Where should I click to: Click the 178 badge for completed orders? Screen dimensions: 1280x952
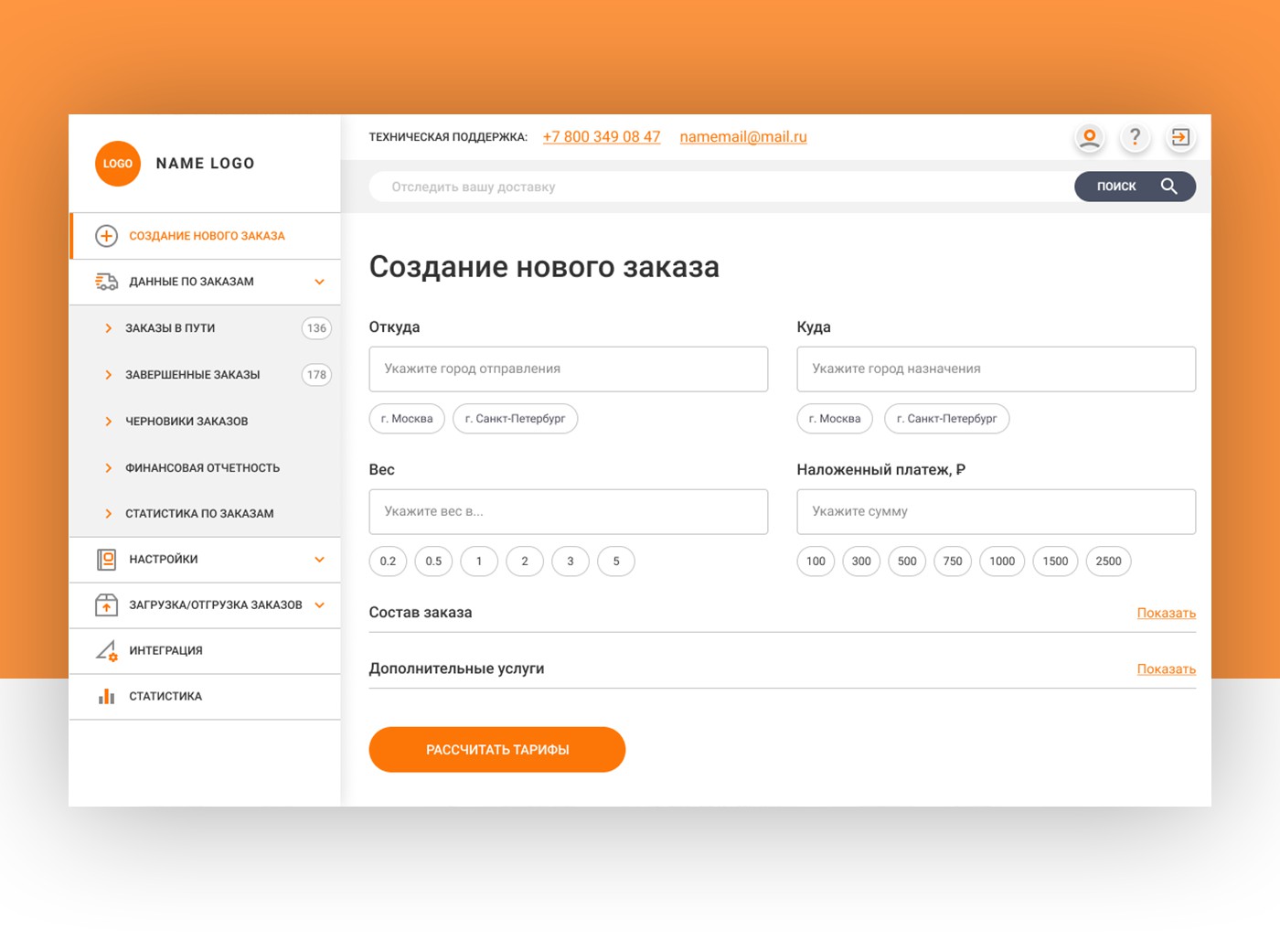316,375
